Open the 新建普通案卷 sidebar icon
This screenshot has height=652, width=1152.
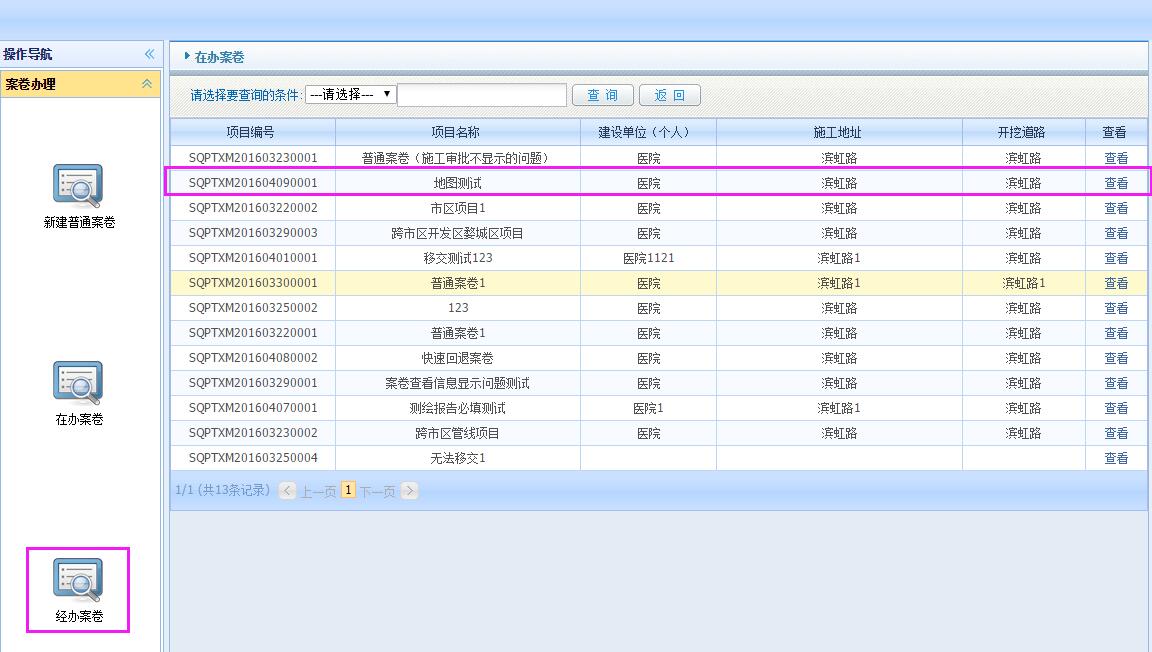[78, 186]
